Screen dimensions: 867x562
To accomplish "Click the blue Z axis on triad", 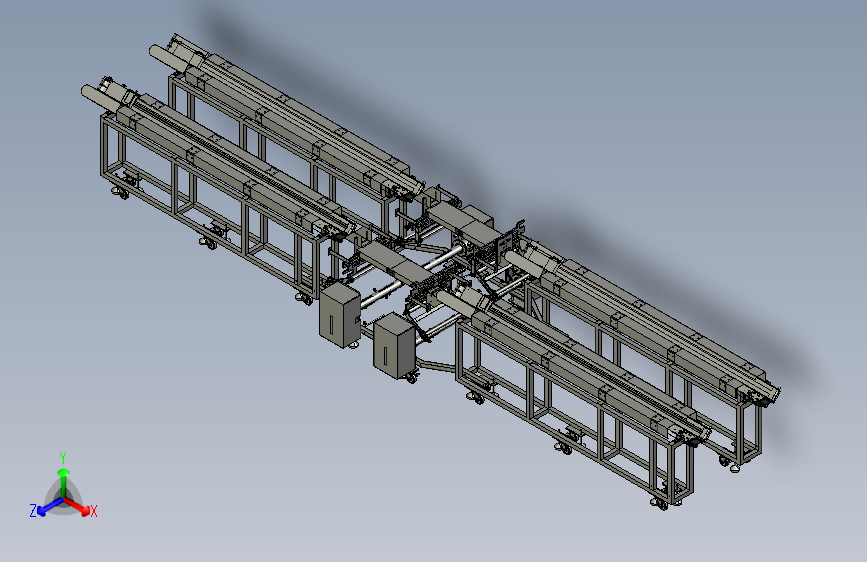I will click(51, 506).
